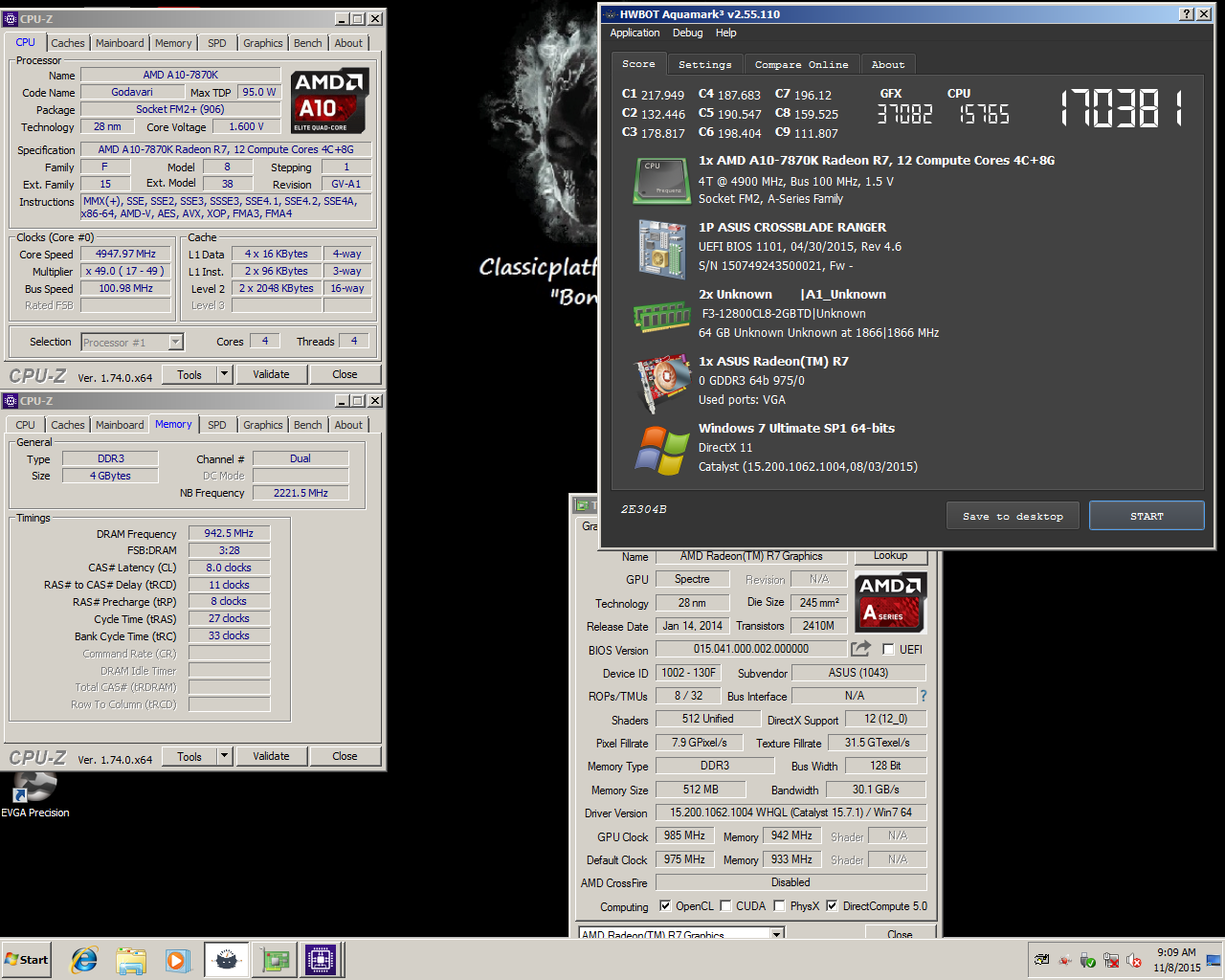Click the AMD A10 logo in CPU-Z
Screen dimensions: 1225x980
(x=329, y=100)
